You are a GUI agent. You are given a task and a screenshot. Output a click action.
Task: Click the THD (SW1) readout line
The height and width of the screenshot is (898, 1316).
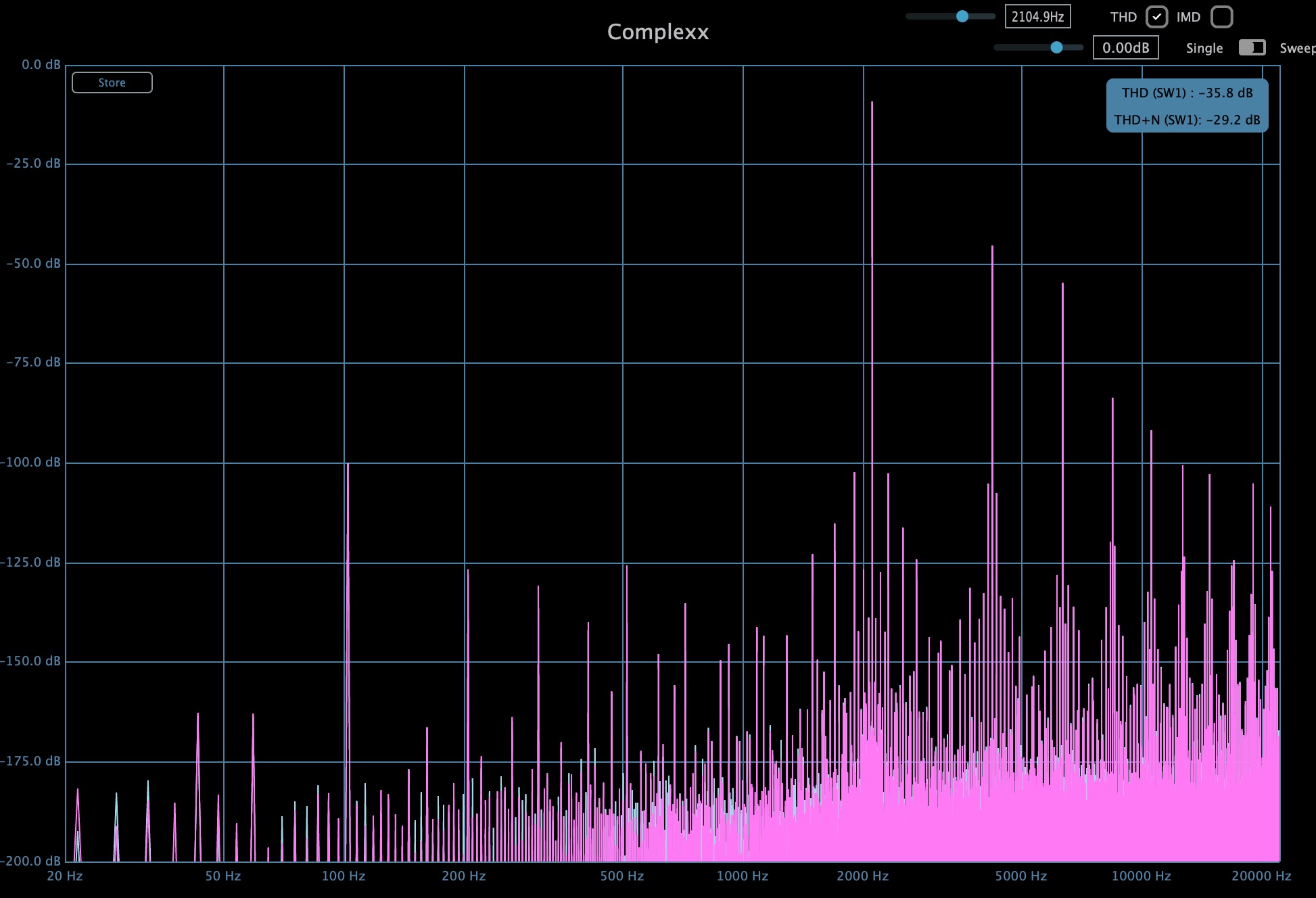[x=1187, y=93]
